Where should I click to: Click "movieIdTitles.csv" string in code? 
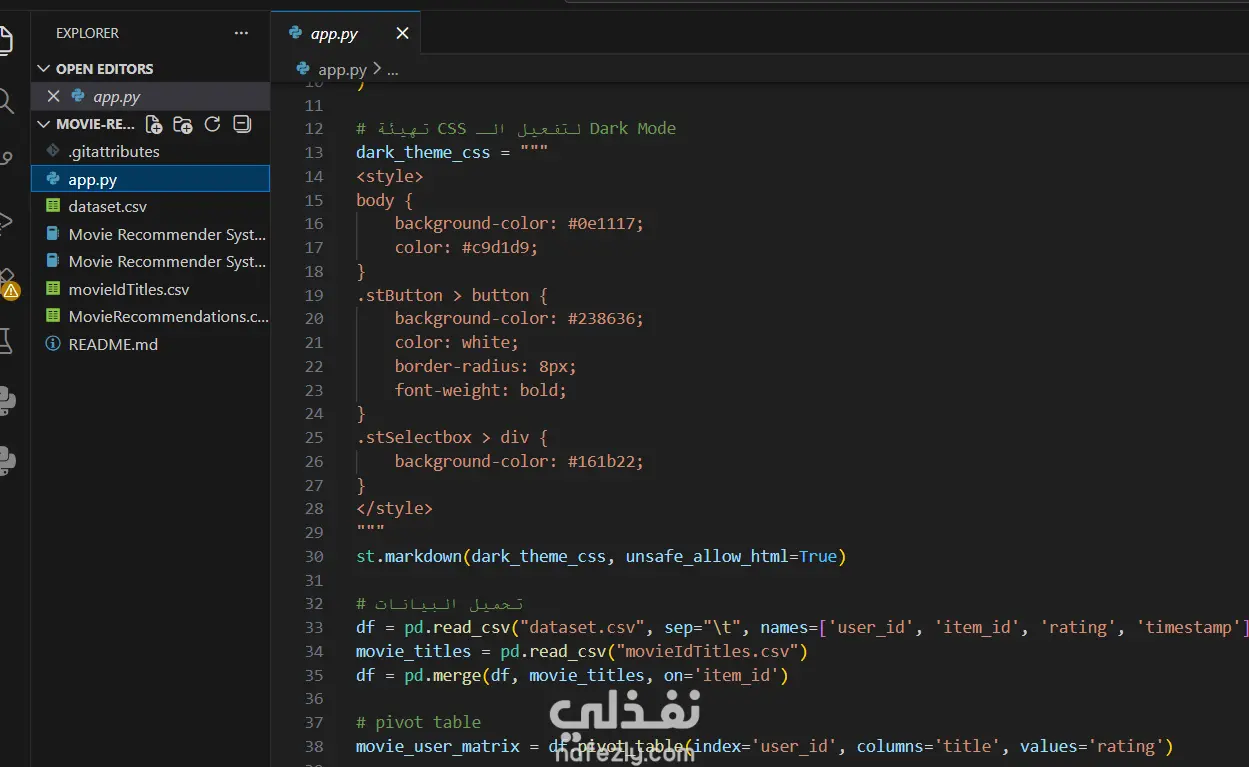point(707,651)
